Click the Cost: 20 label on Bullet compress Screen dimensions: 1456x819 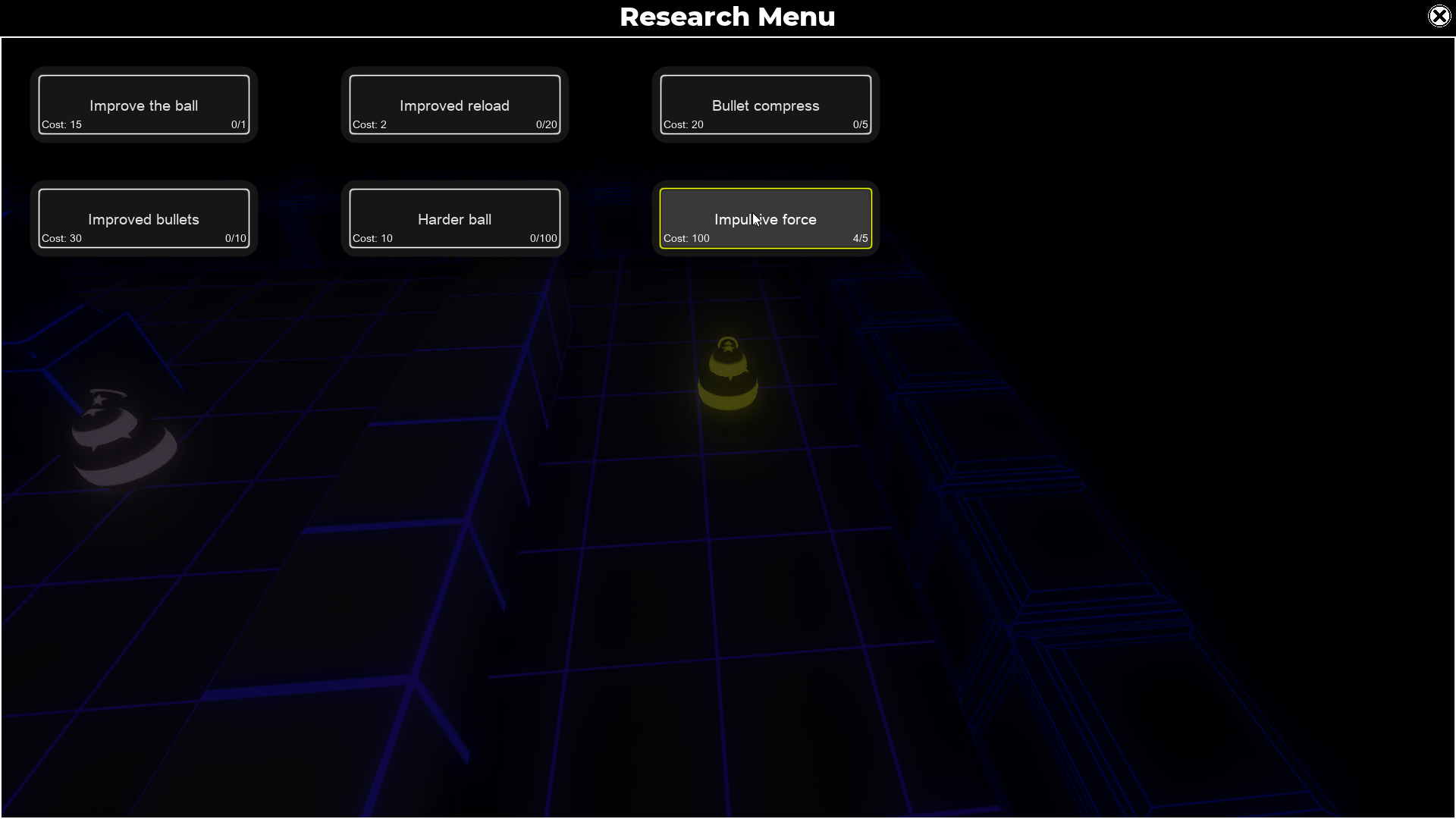683,124
